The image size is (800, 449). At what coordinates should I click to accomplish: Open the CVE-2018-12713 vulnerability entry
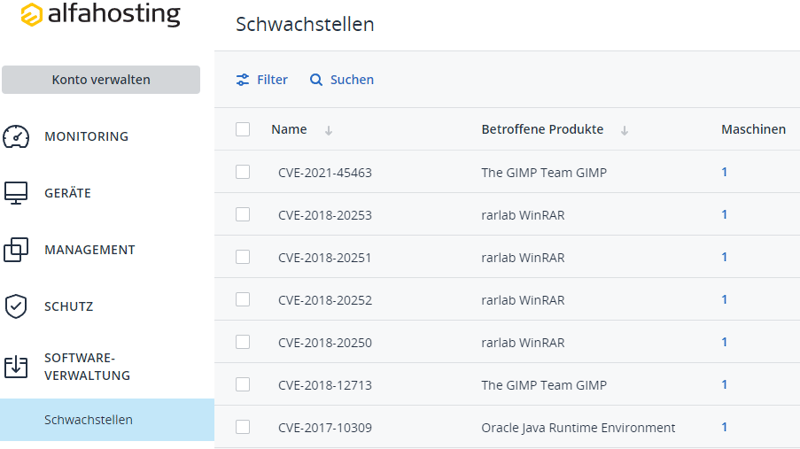coord(325,385)
